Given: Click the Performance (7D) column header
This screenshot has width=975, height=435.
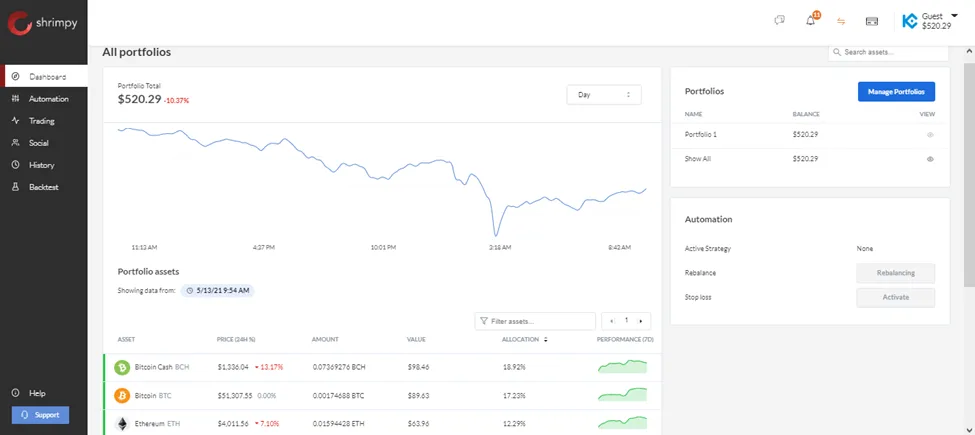Looking at the screenshot, I should 625,339.
